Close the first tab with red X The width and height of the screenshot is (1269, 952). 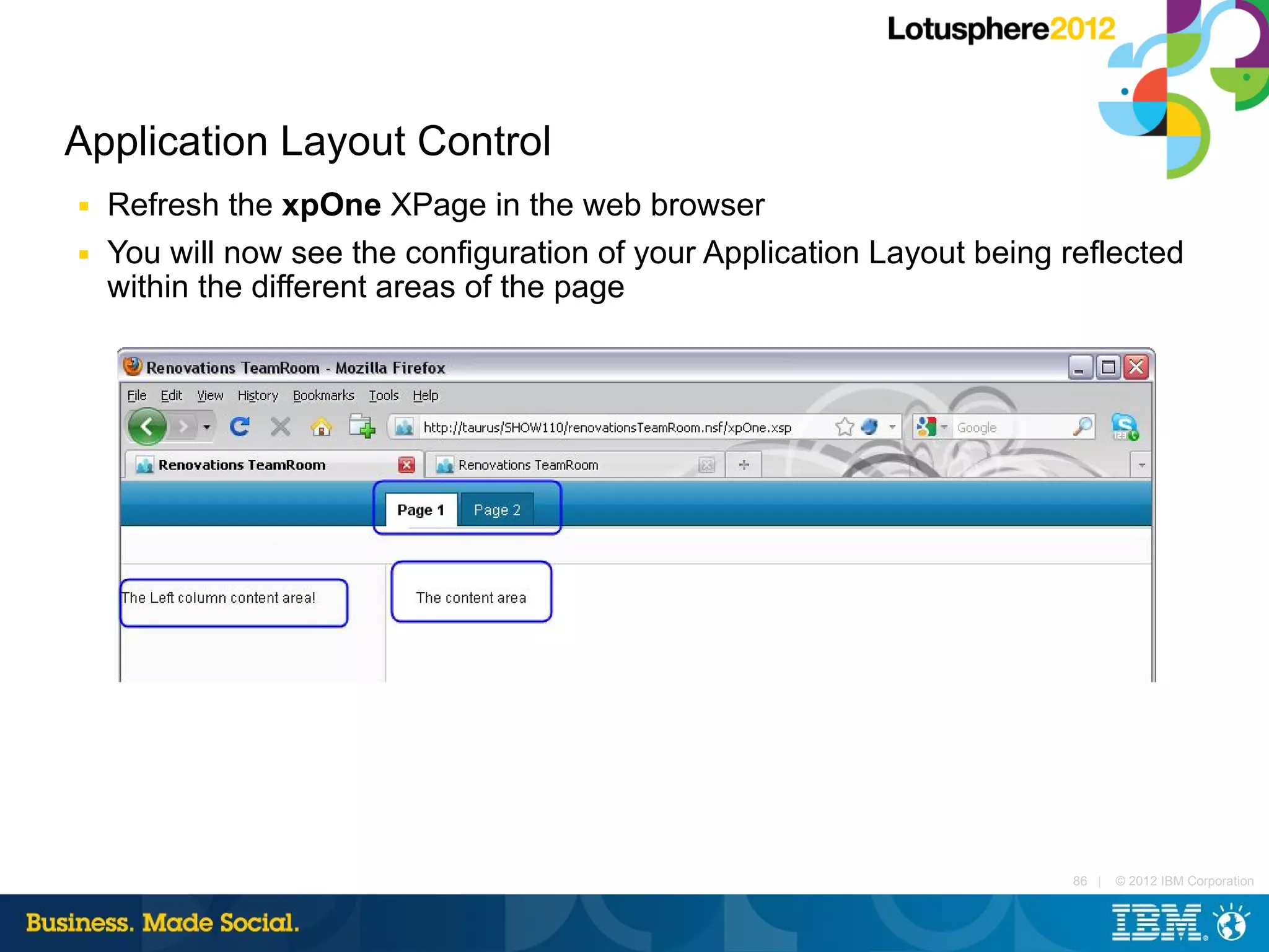point(406,465)
